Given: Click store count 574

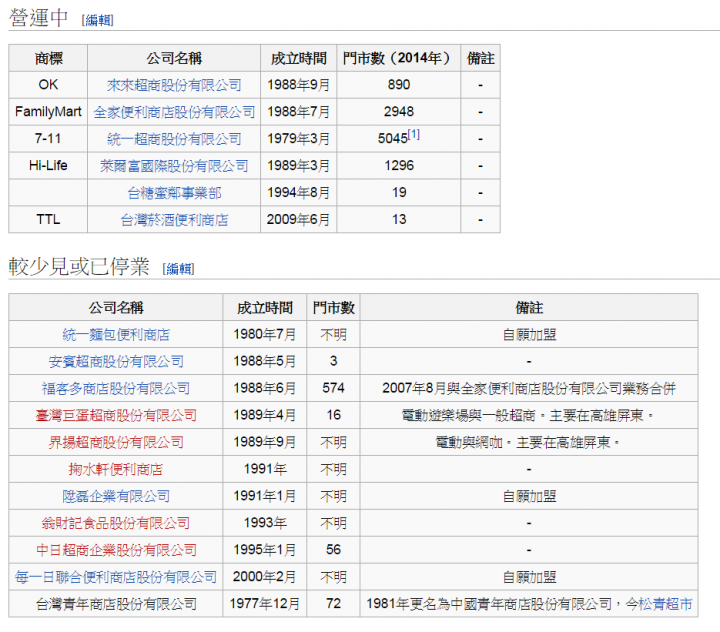Looking at the screenshot, I should point(333,389).
